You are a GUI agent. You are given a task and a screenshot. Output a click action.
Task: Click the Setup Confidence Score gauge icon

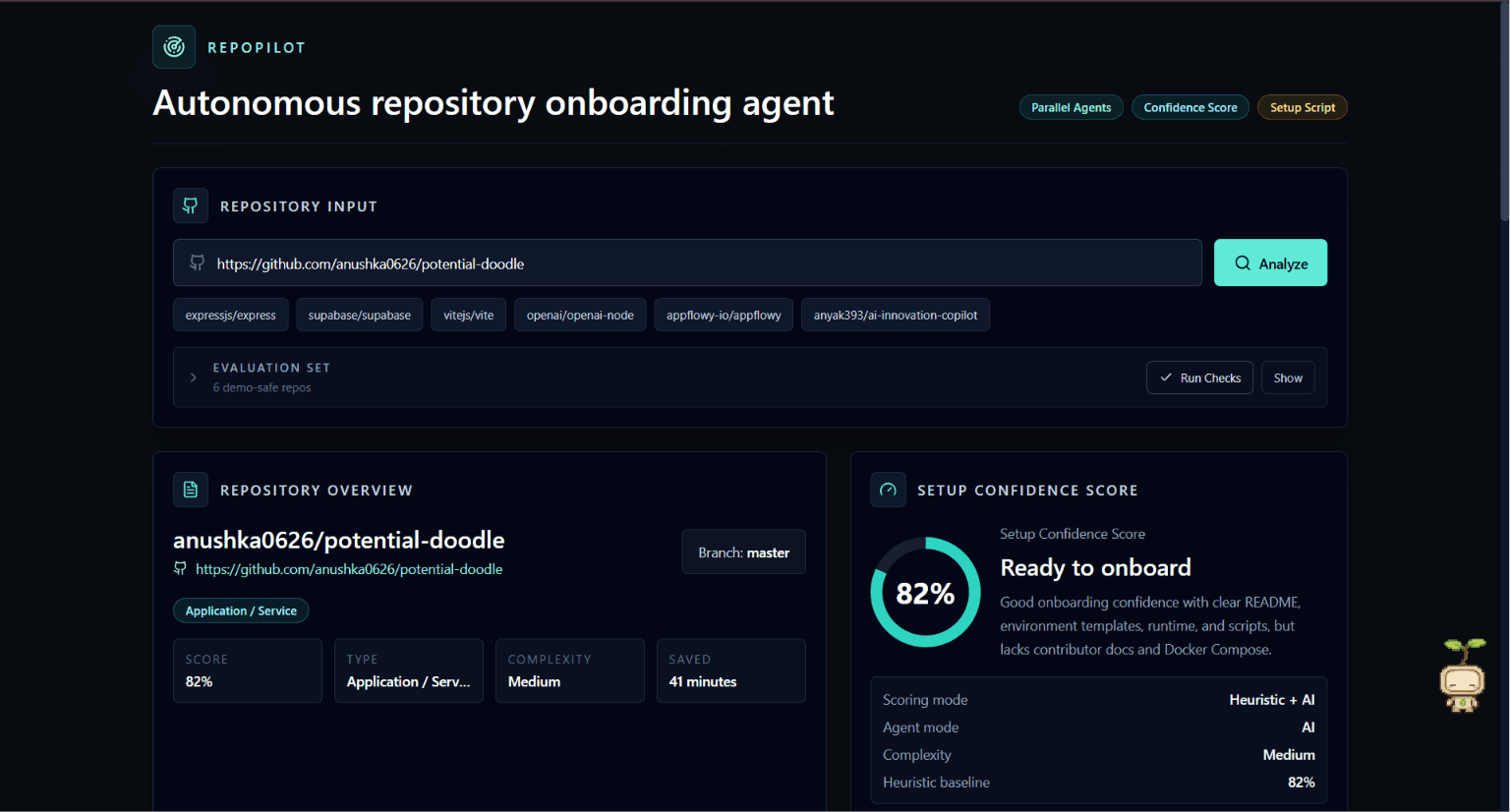888,490
